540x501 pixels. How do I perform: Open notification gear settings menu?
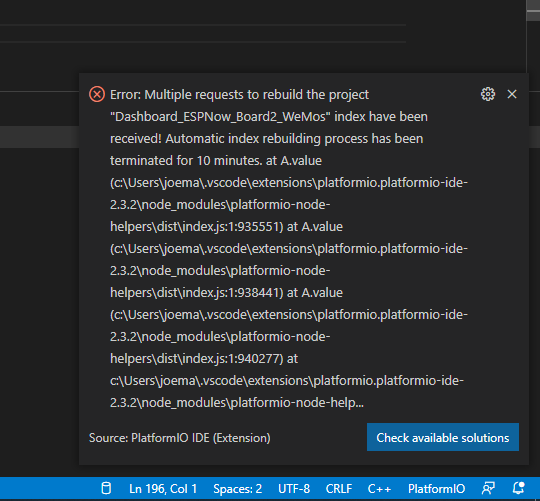[488, 94]
